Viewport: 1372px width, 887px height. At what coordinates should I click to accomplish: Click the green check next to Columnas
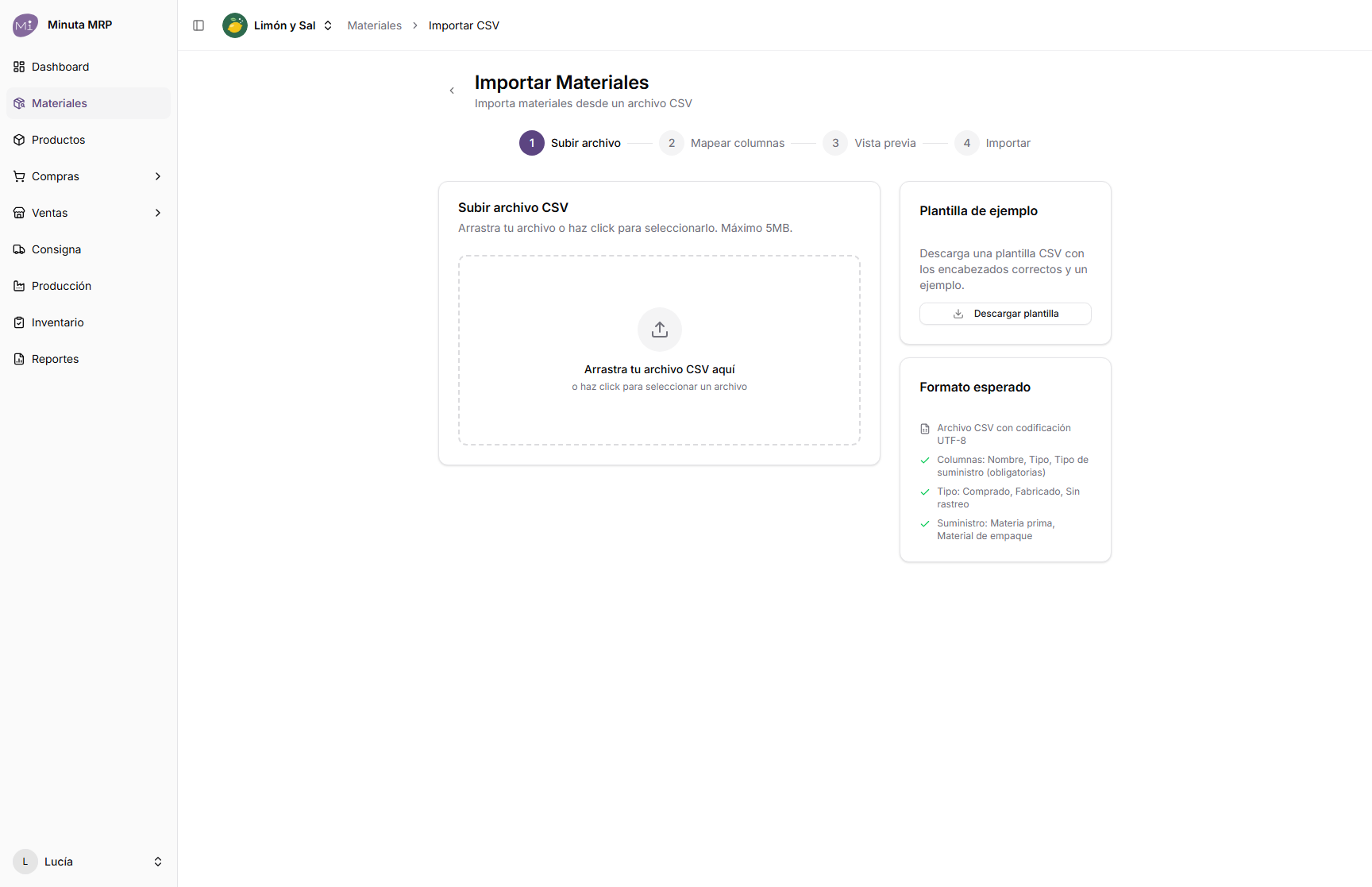click(925, 461)
